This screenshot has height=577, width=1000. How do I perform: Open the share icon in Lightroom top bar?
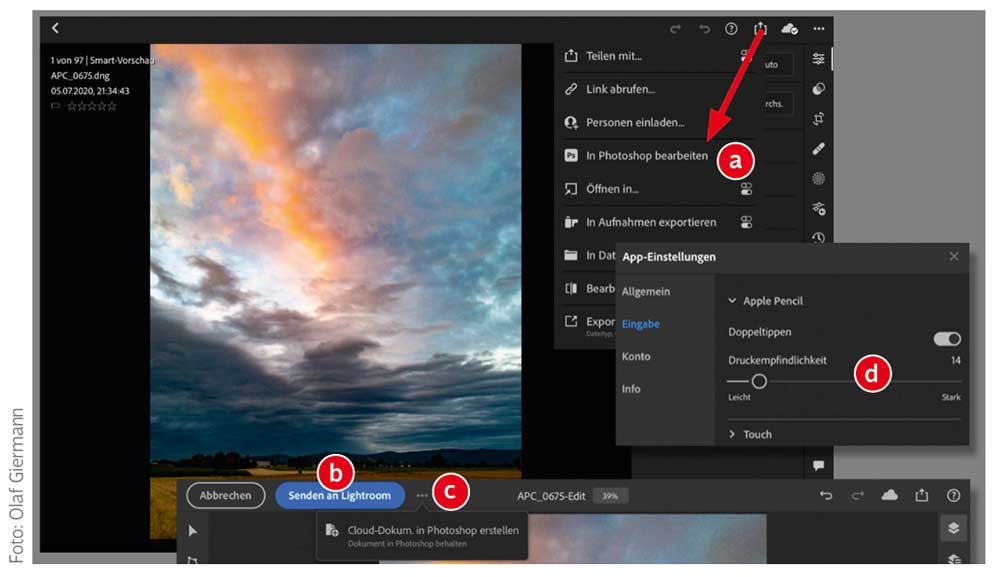coord(760,29)
